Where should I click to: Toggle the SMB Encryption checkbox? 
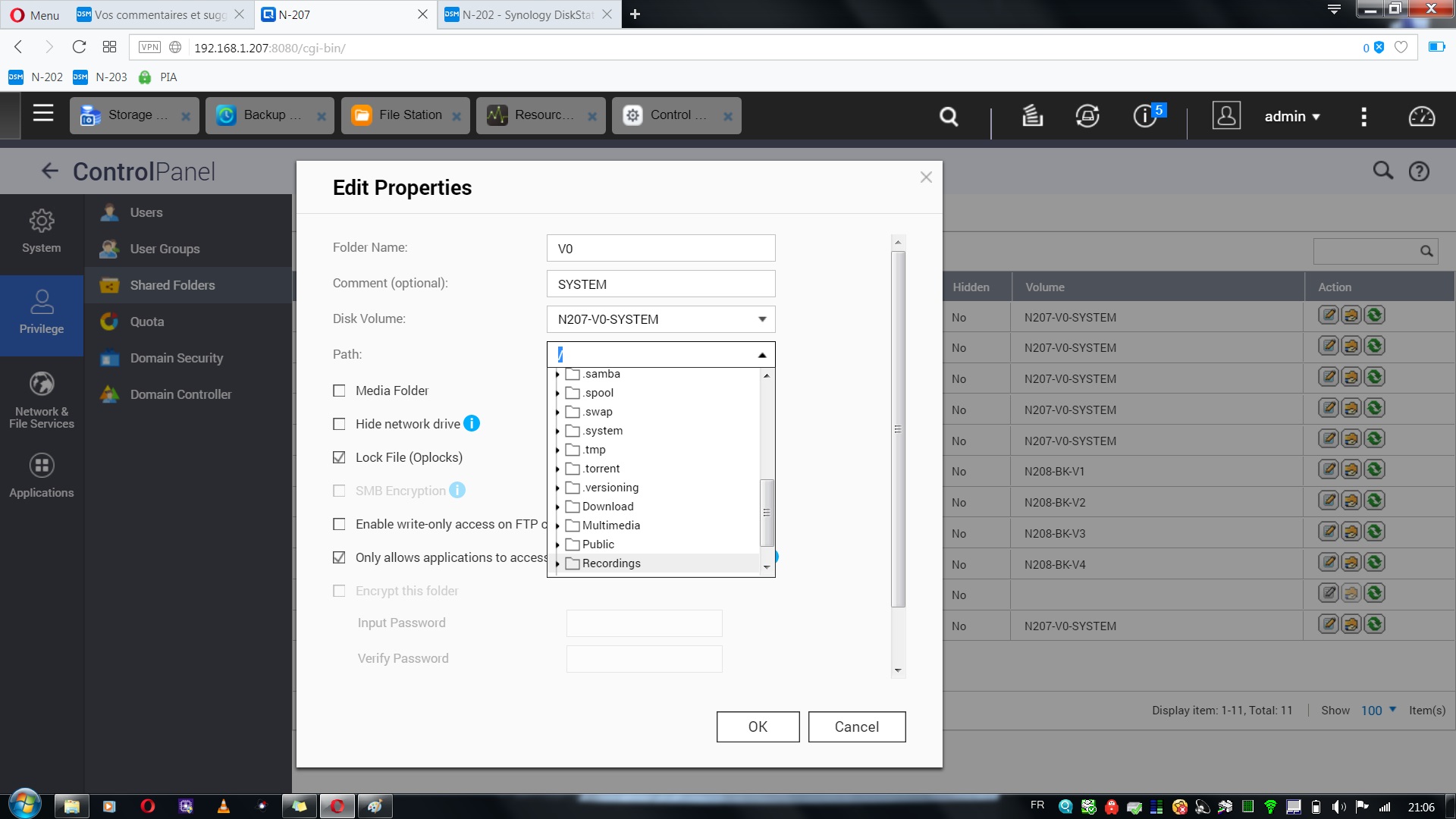[339, 491]
